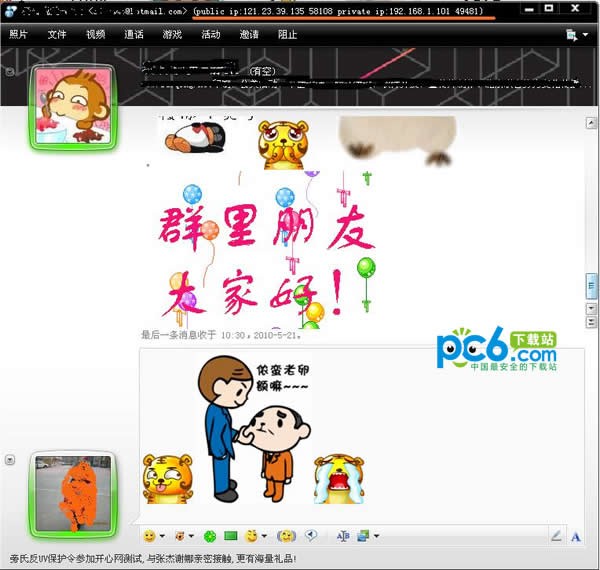
Task: Click the Messenger logo icon in the title bar
Action: point(11,11)
